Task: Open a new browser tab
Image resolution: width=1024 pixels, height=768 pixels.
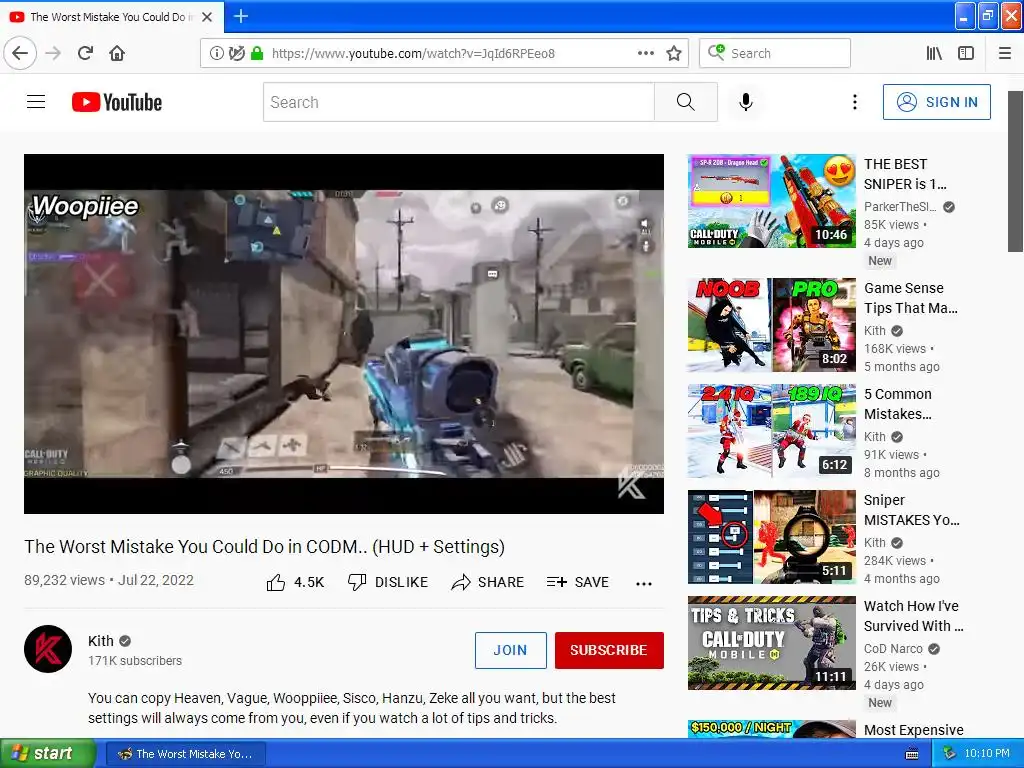Action: coord(240,16)
